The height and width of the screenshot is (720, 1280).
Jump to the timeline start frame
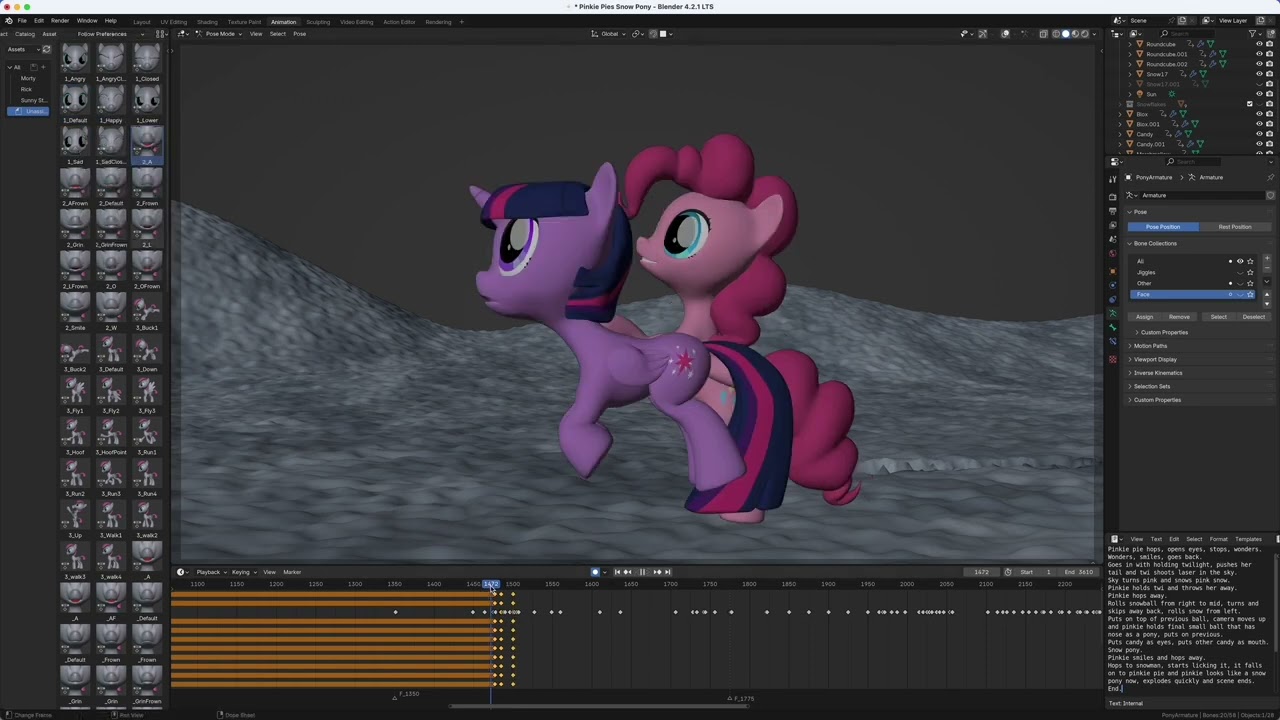coord(617,572)
